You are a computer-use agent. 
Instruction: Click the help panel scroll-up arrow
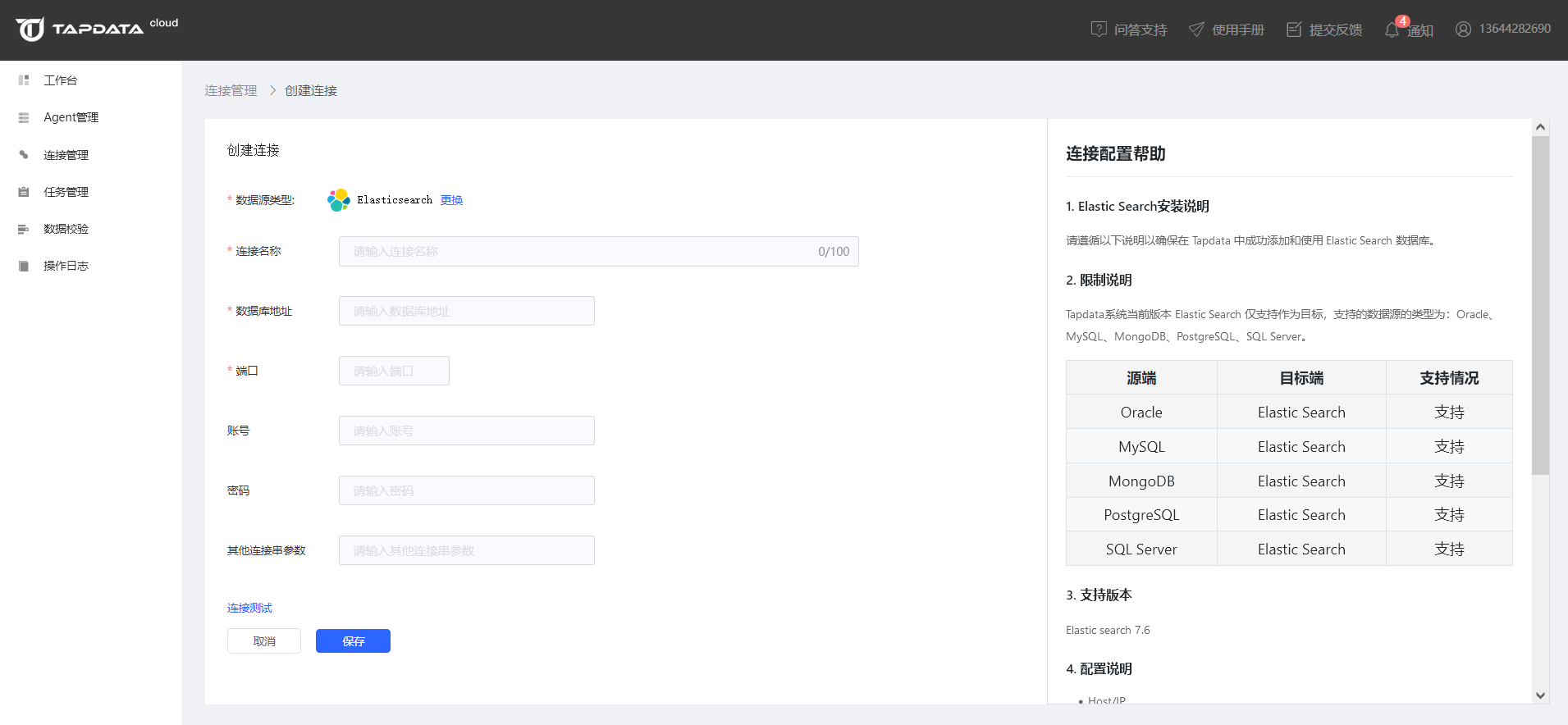(x=1540, y=127)
